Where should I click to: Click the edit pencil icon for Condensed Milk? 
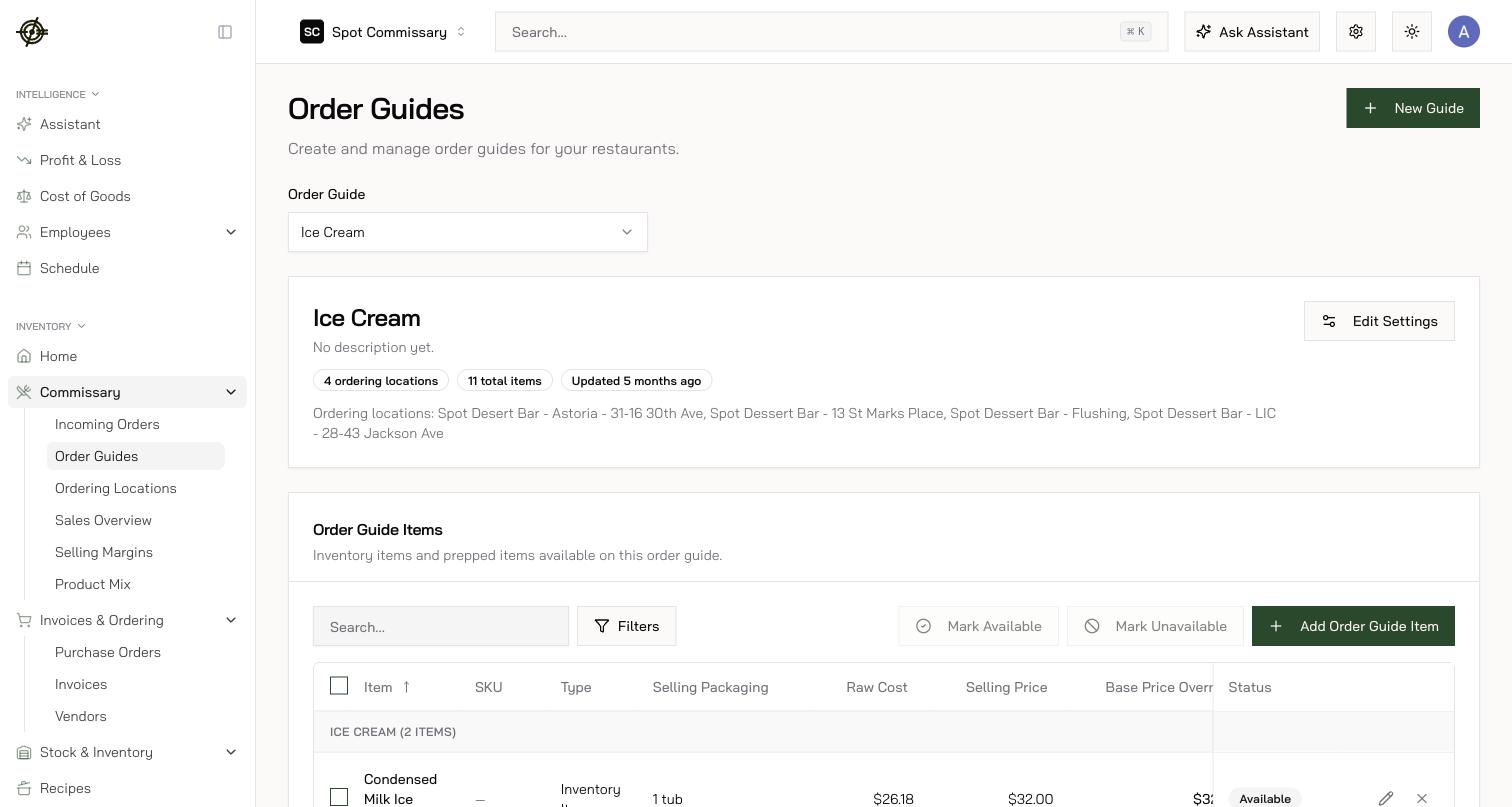(x=1386, y=798)
